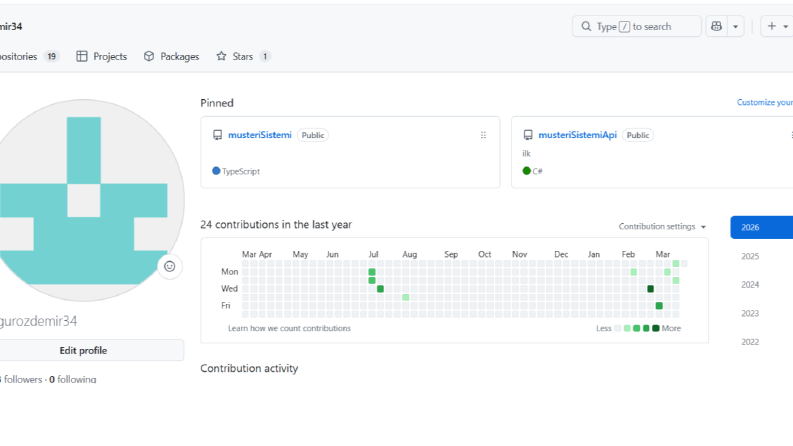The image size is (793, 446).
Task: Click '24 contributions in the last year' heading
Action: [276, 225]
